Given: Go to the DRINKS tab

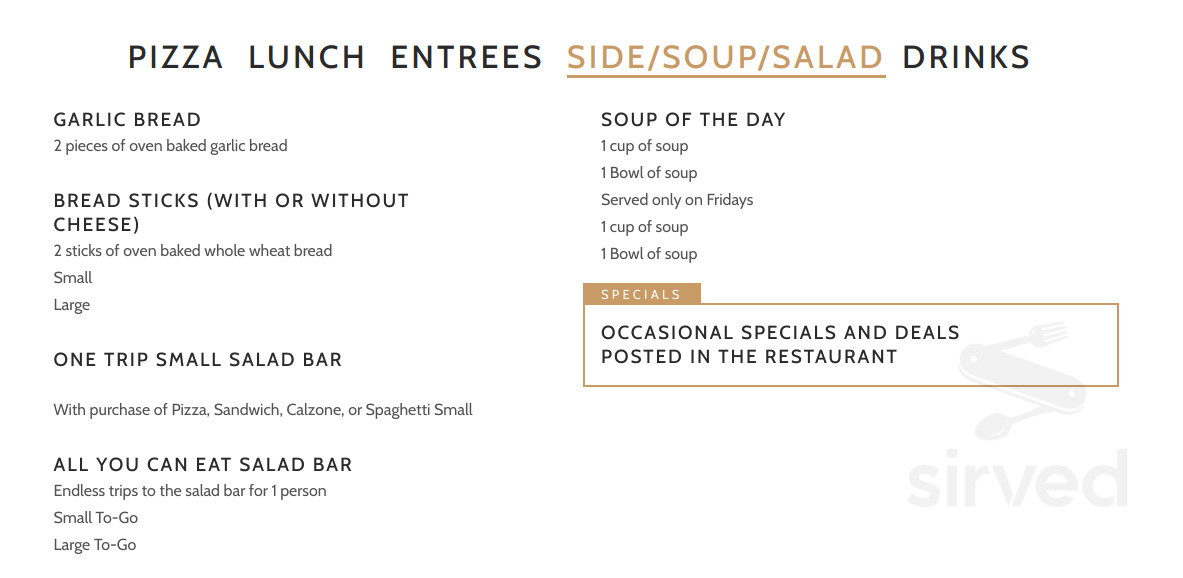Looking at the screenshot, I should point(966,57).
